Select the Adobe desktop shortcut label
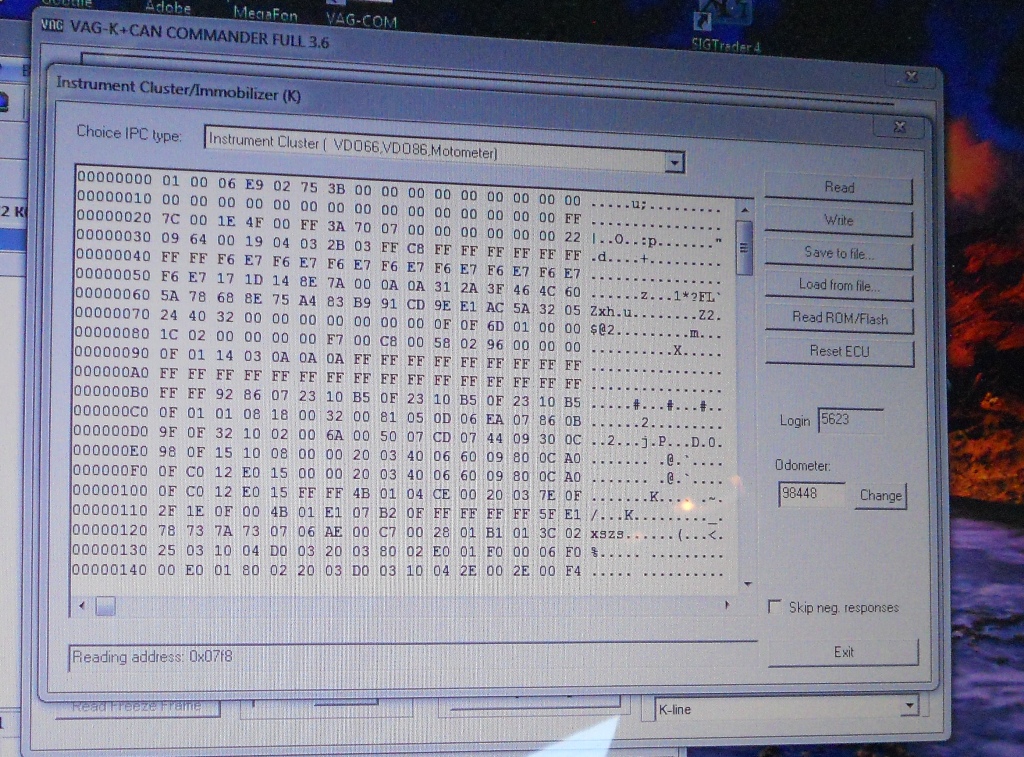The height and width of the screenshot is (757, 1024). 168,7
